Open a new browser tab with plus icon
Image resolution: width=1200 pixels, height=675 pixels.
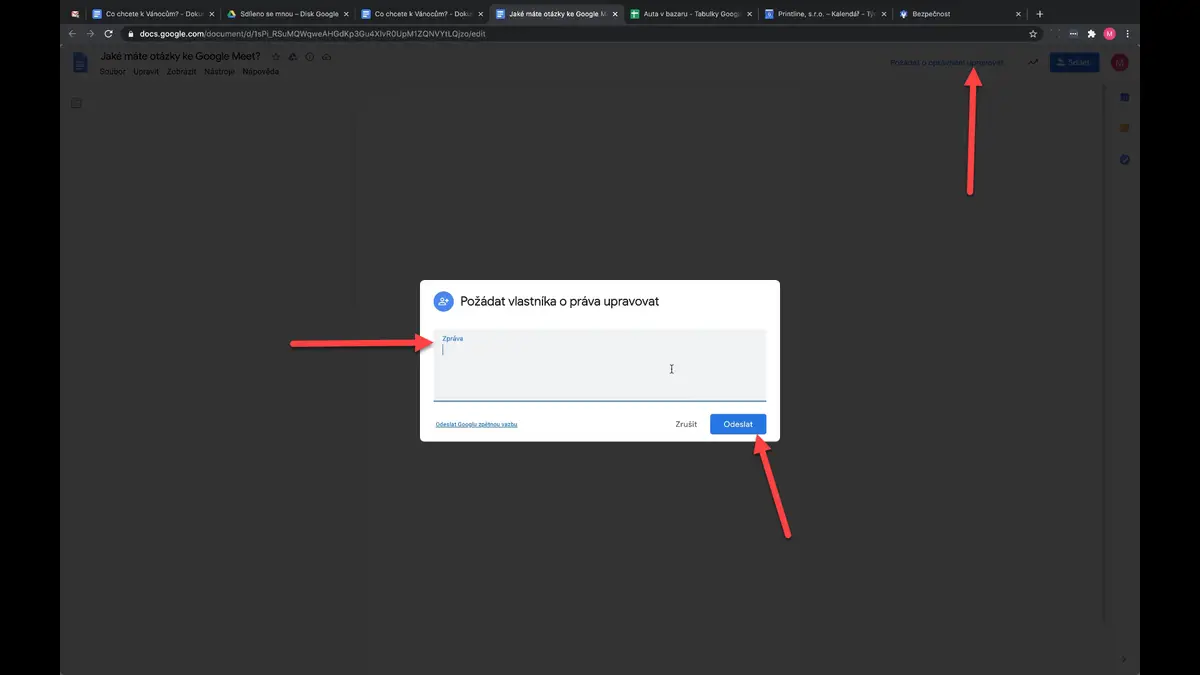point(1040,14)
